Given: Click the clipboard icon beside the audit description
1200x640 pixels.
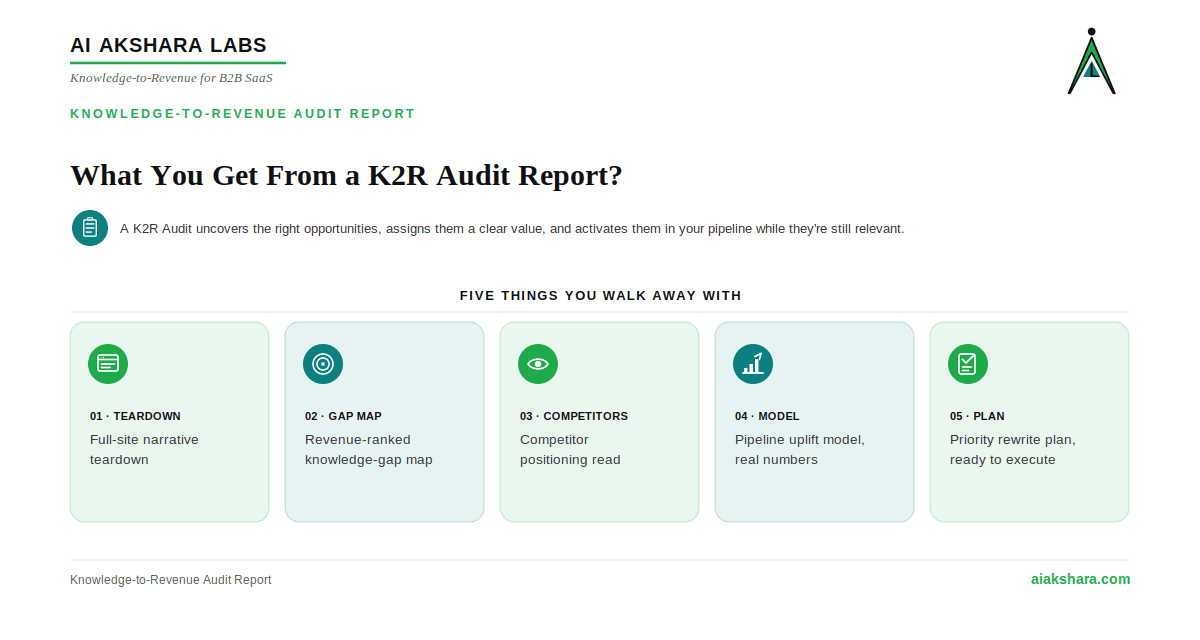Looking at the screenshot, I should (90, 228).
